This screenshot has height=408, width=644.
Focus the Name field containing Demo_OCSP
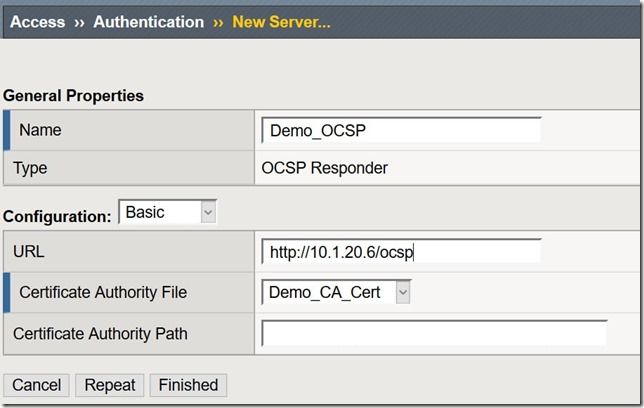click(x=401, y=130)
